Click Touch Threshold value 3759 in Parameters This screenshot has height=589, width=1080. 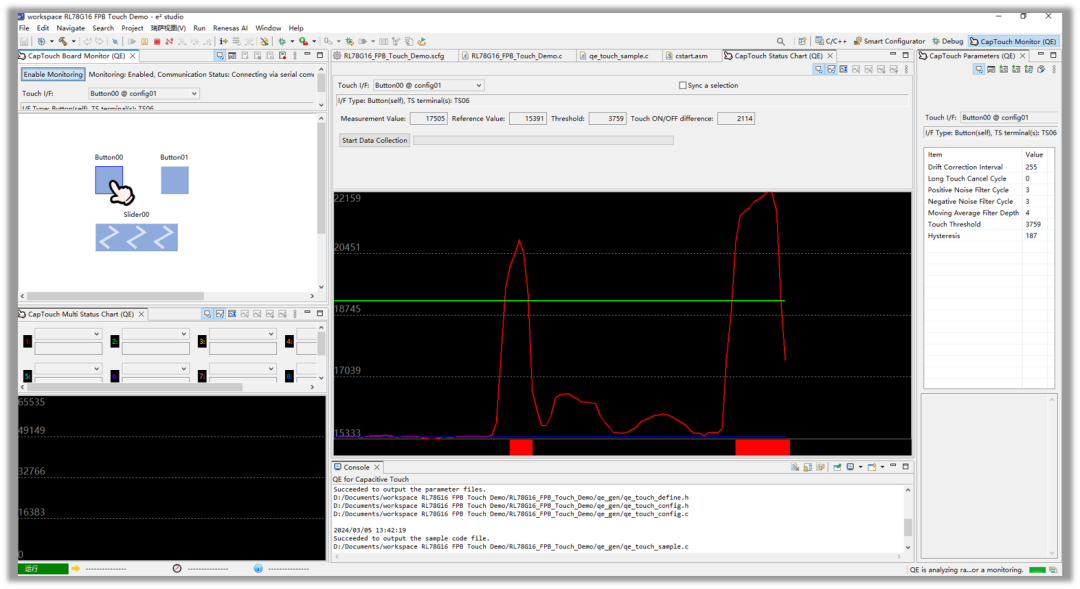coord(1033,225)
